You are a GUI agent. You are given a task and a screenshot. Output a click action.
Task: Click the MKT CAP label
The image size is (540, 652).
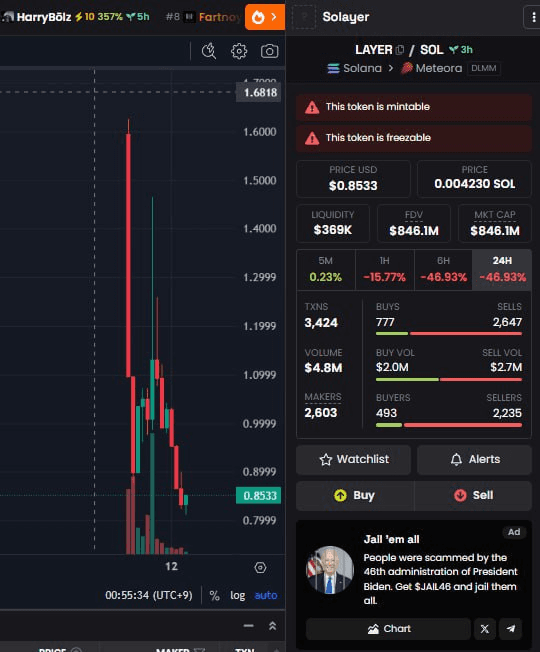click(x=495, y=215)
